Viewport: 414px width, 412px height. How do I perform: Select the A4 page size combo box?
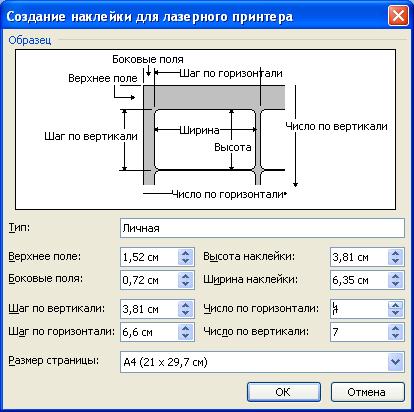pyautogui.click(x=262, y=362)
